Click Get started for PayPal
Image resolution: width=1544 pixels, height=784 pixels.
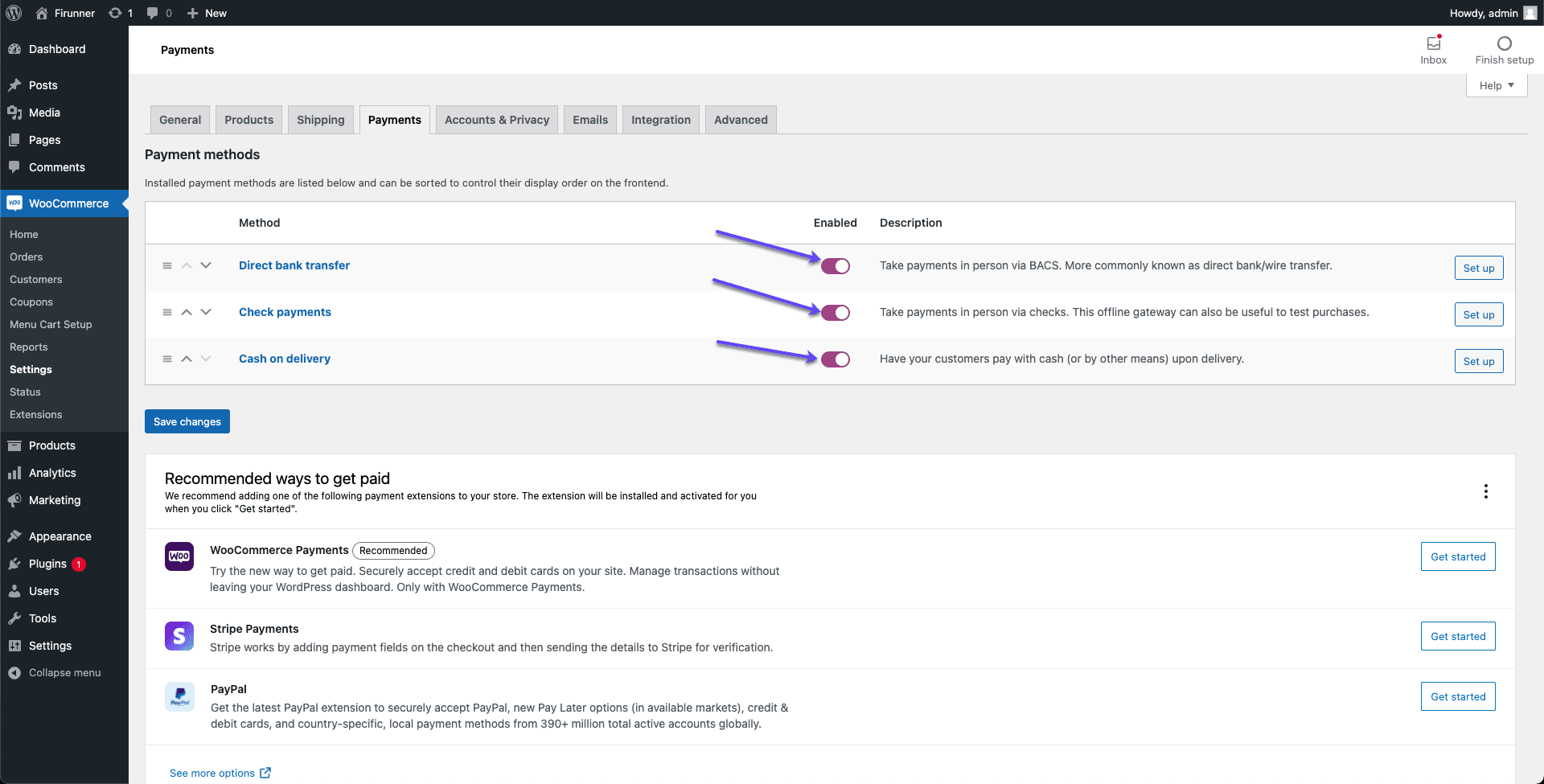(x=1458, y=696)
